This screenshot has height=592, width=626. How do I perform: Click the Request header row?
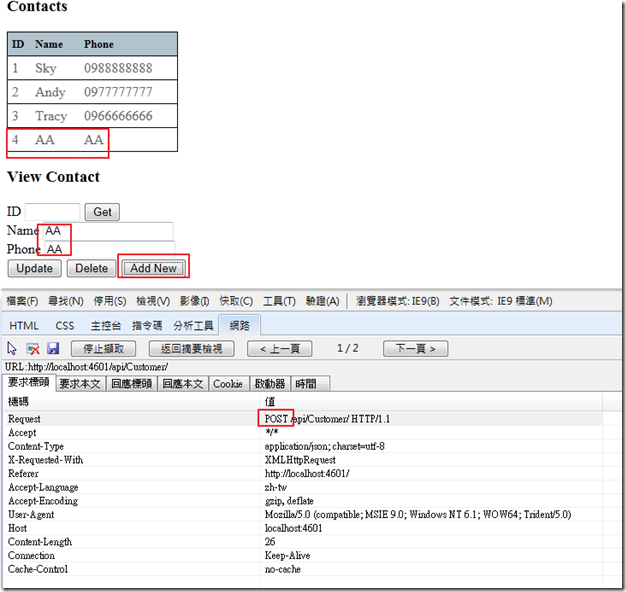[303, 419]
